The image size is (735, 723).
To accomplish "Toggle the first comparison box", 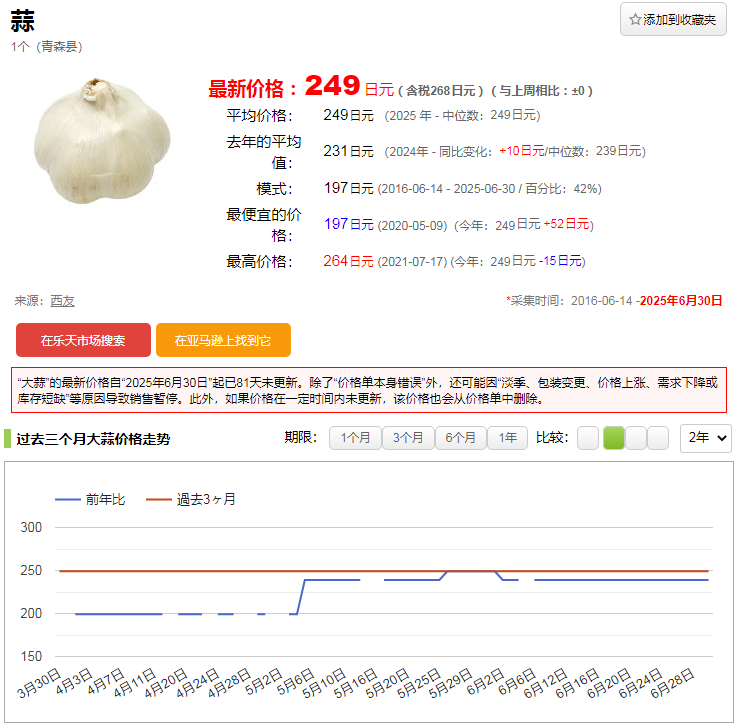I will click(588, 438).
